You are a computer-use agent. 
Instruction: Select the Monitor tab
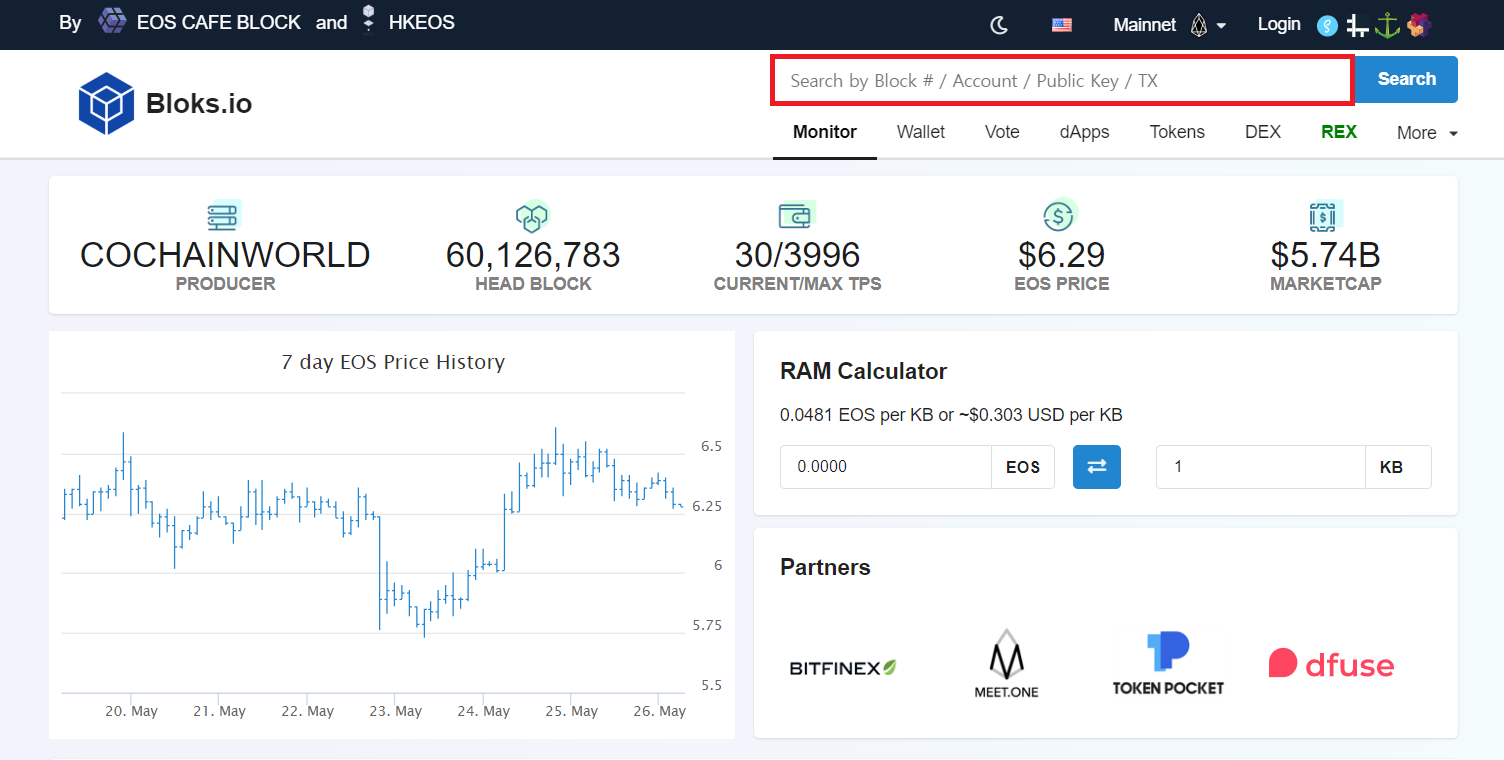[825, 132]
